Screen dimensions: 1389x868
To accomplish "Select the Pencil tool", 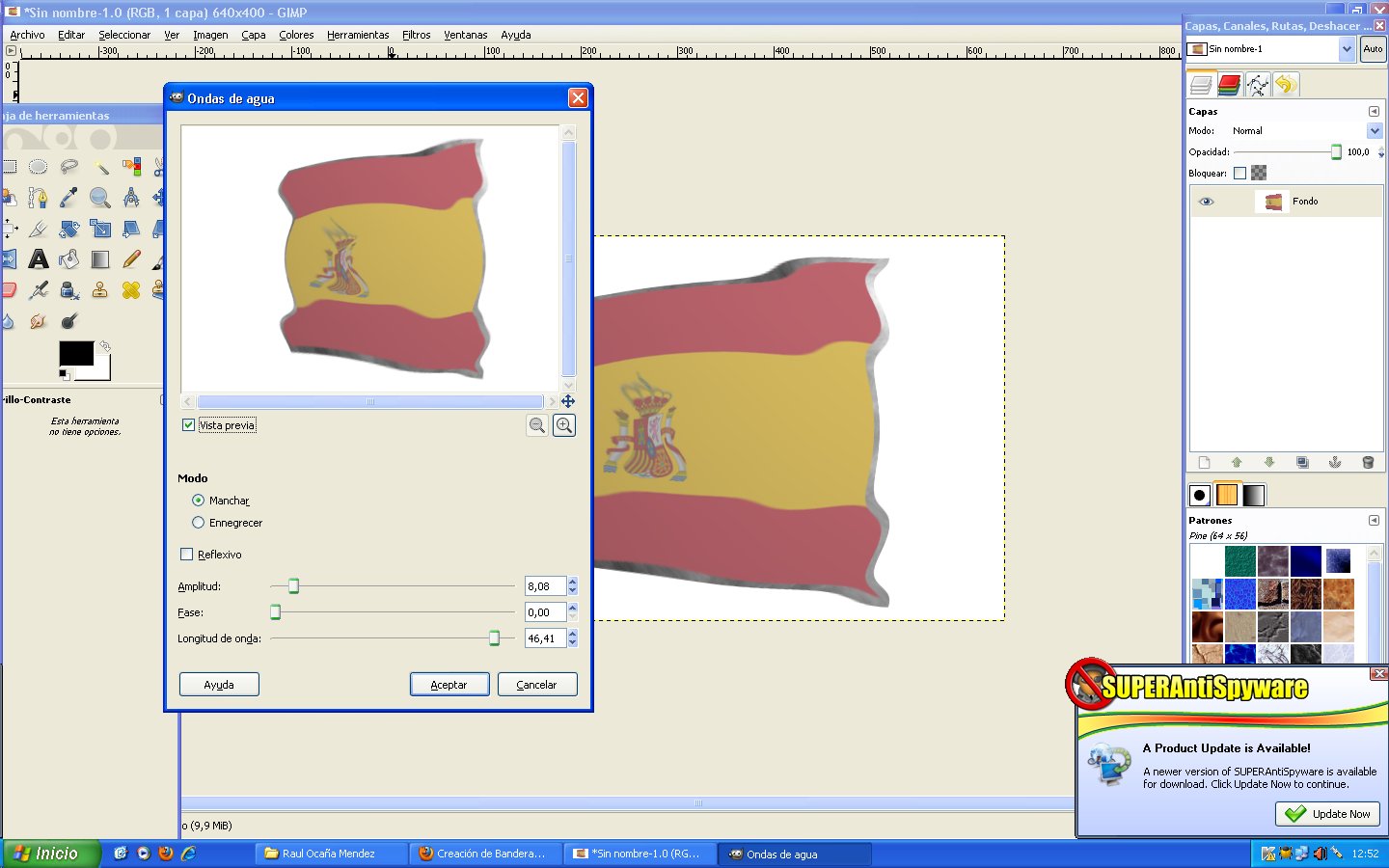I will pos(131,259).
